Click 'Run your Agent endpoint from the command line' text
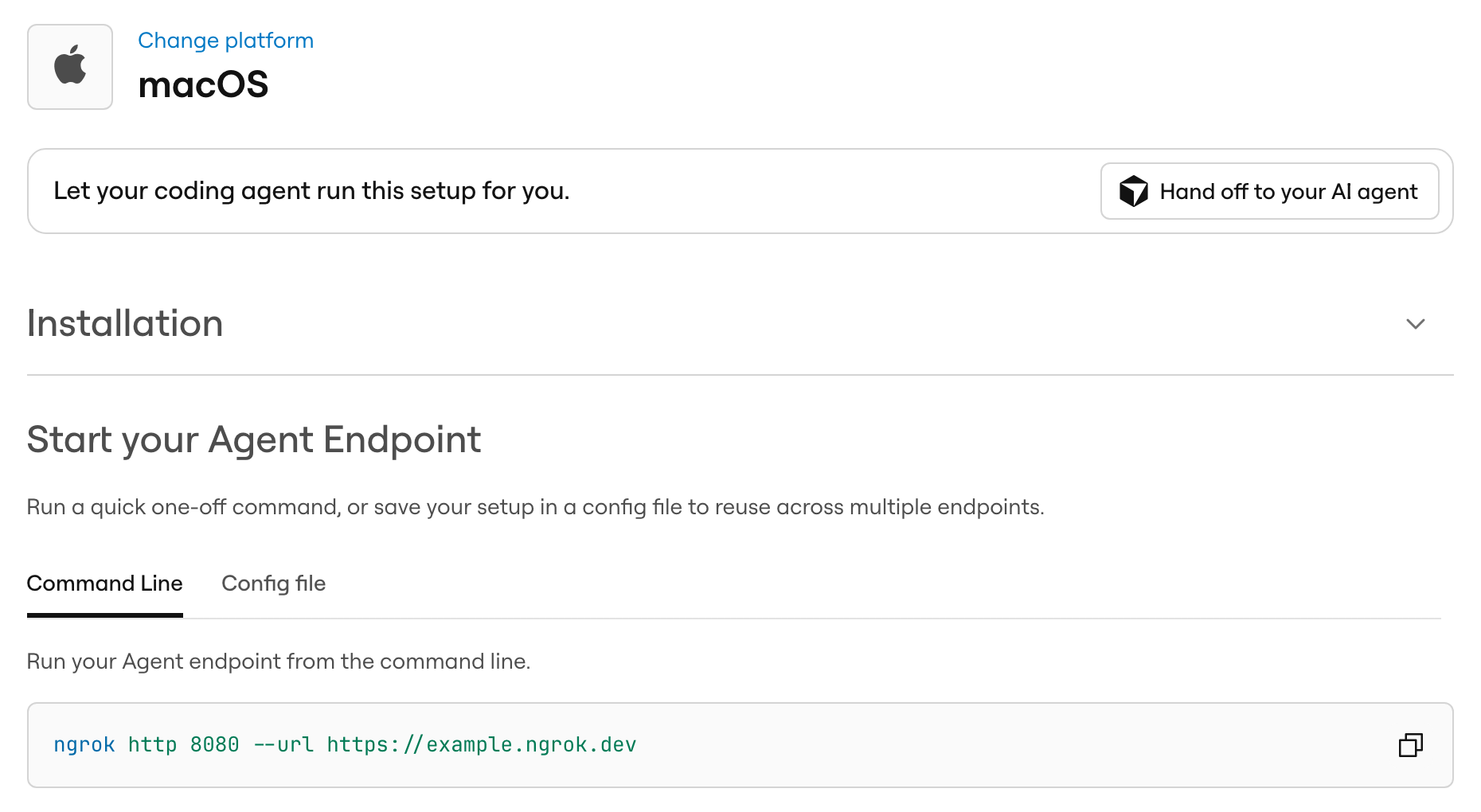This screenshot has width=1481, height=812. coord(279,662)
